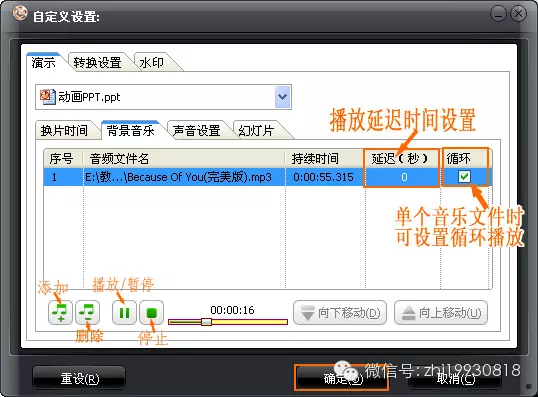538x397 pixels.
Task: Click the 持续时间 column header
Action: [x=325, y=159]
